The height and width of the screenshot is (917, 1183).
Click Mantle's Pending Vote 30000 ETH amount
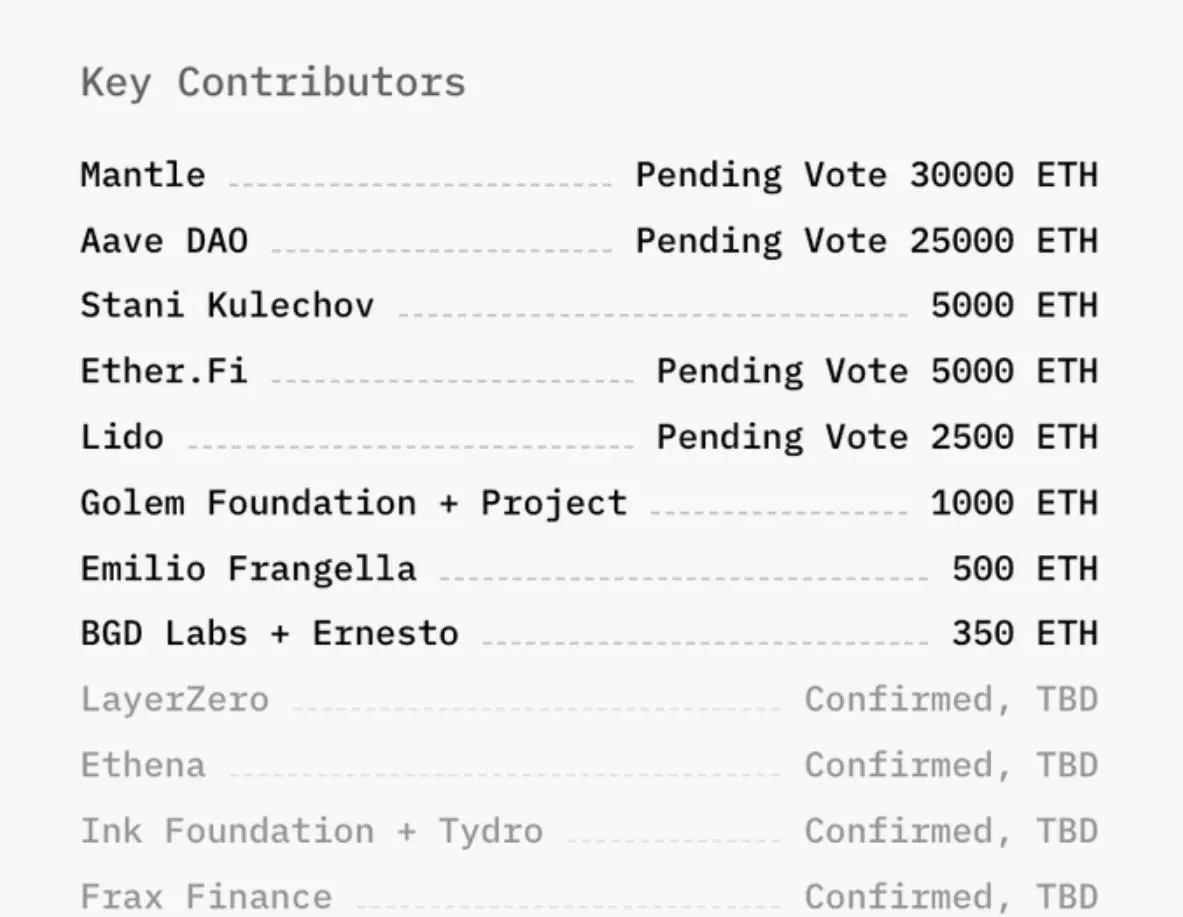867,175
